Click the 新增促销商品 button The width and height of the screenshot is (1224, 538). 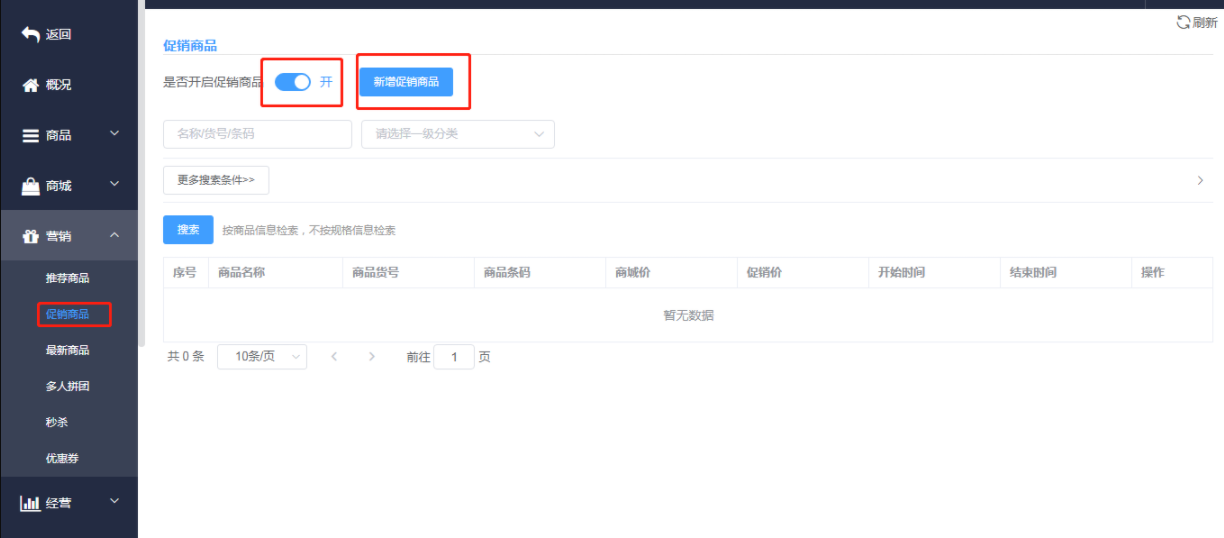point(406,82)
